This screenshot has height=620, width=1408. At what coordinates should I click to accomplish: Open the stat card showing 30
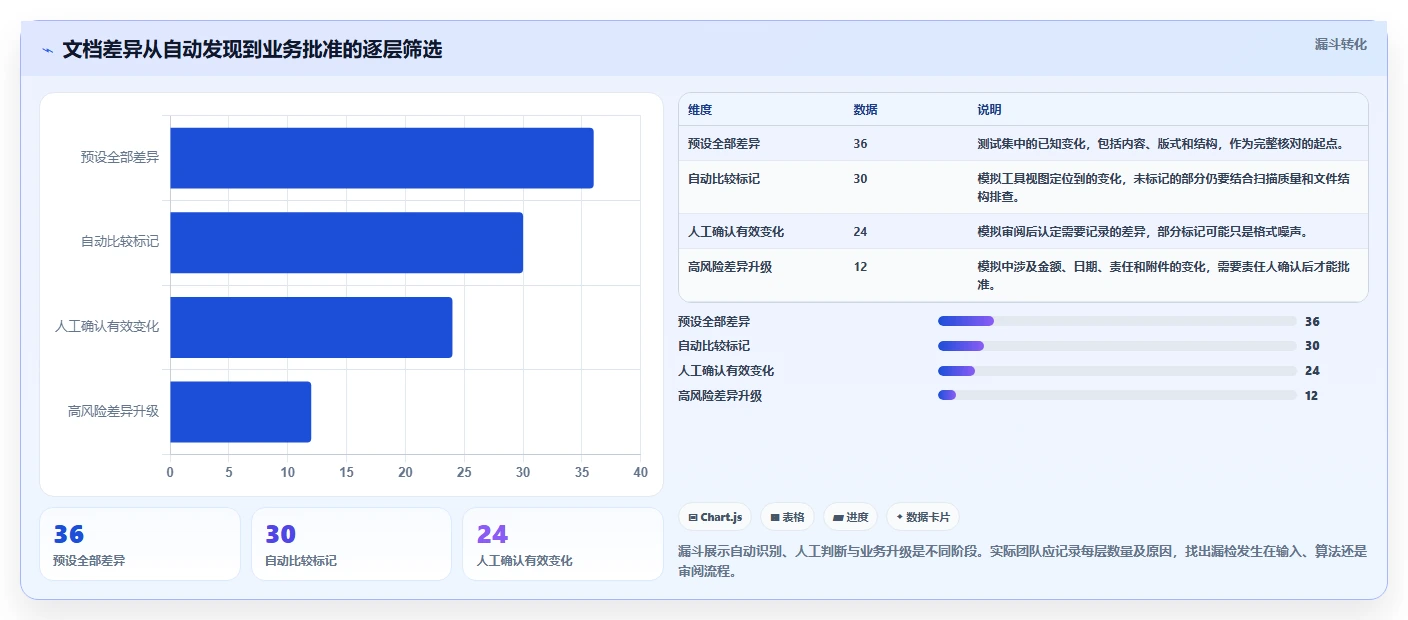pos(352,544)
